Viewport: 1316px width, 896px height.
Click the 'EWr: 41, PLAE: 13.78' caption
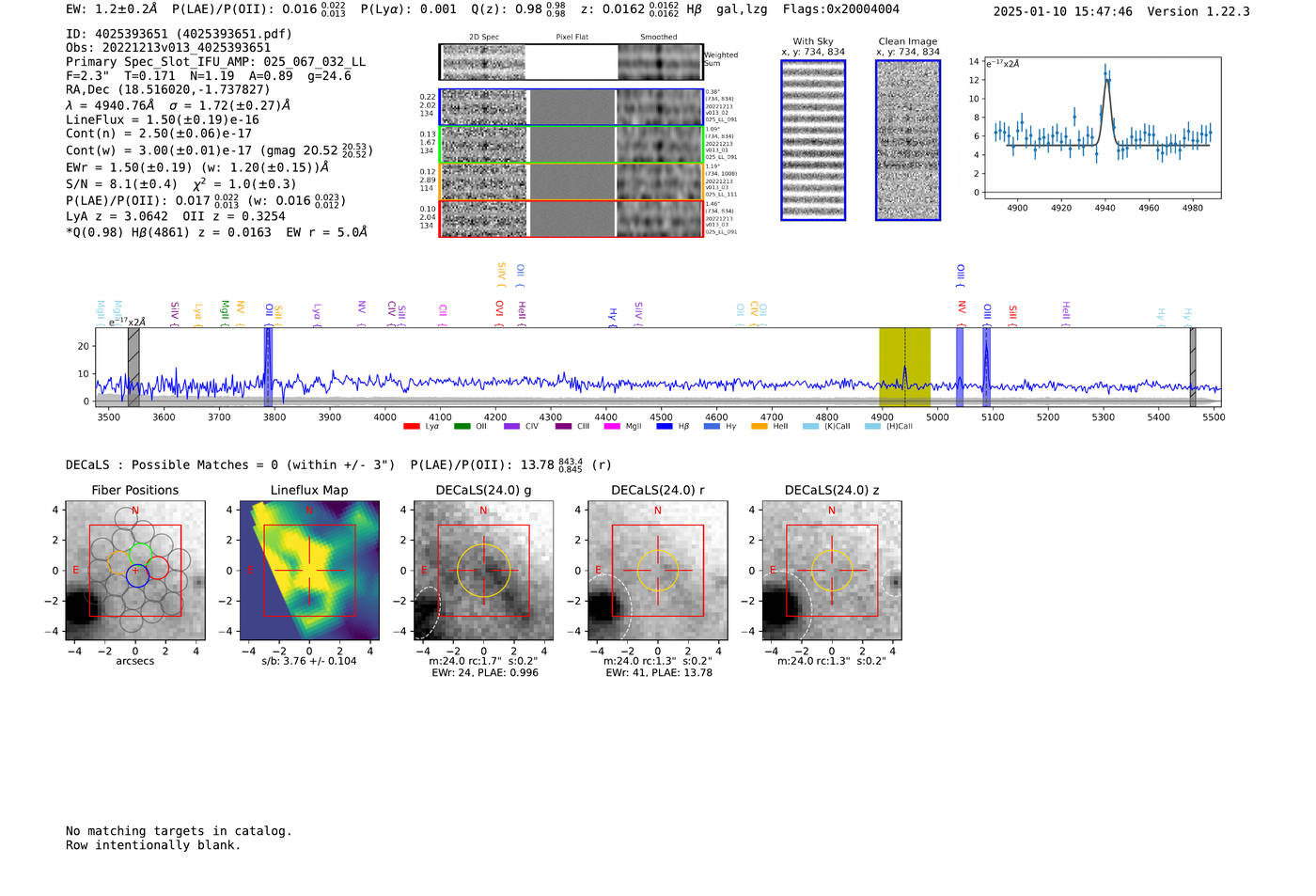point(659,673)
